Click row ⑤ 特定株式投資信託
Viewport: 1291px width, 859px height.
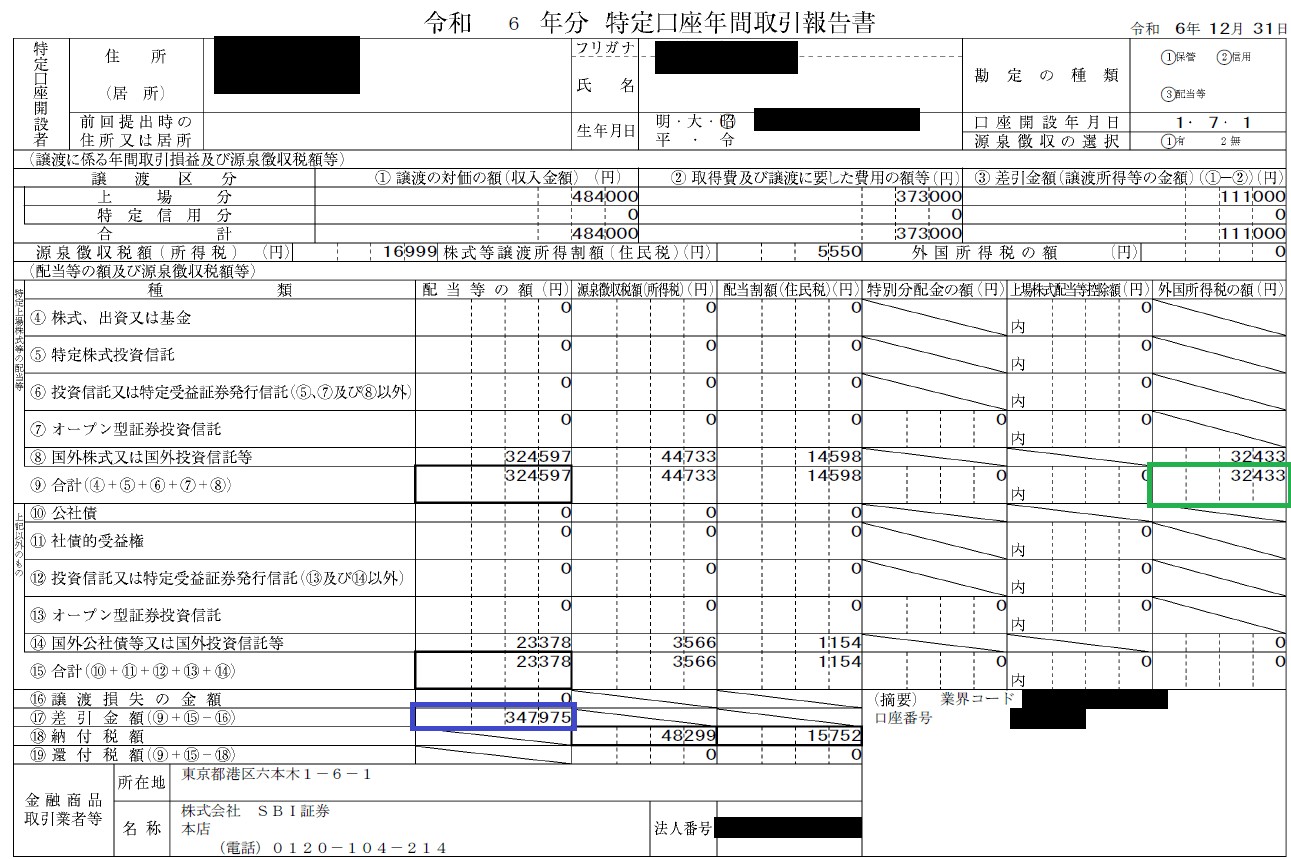[104, 355]
